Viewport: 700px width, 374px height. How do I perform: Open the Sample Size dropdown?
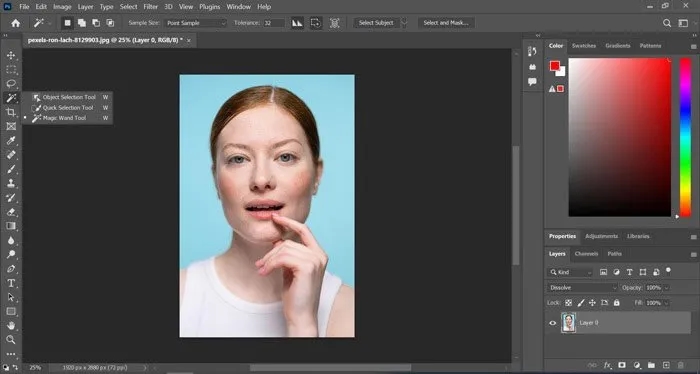pyautogui.click(x=196, y=23)
